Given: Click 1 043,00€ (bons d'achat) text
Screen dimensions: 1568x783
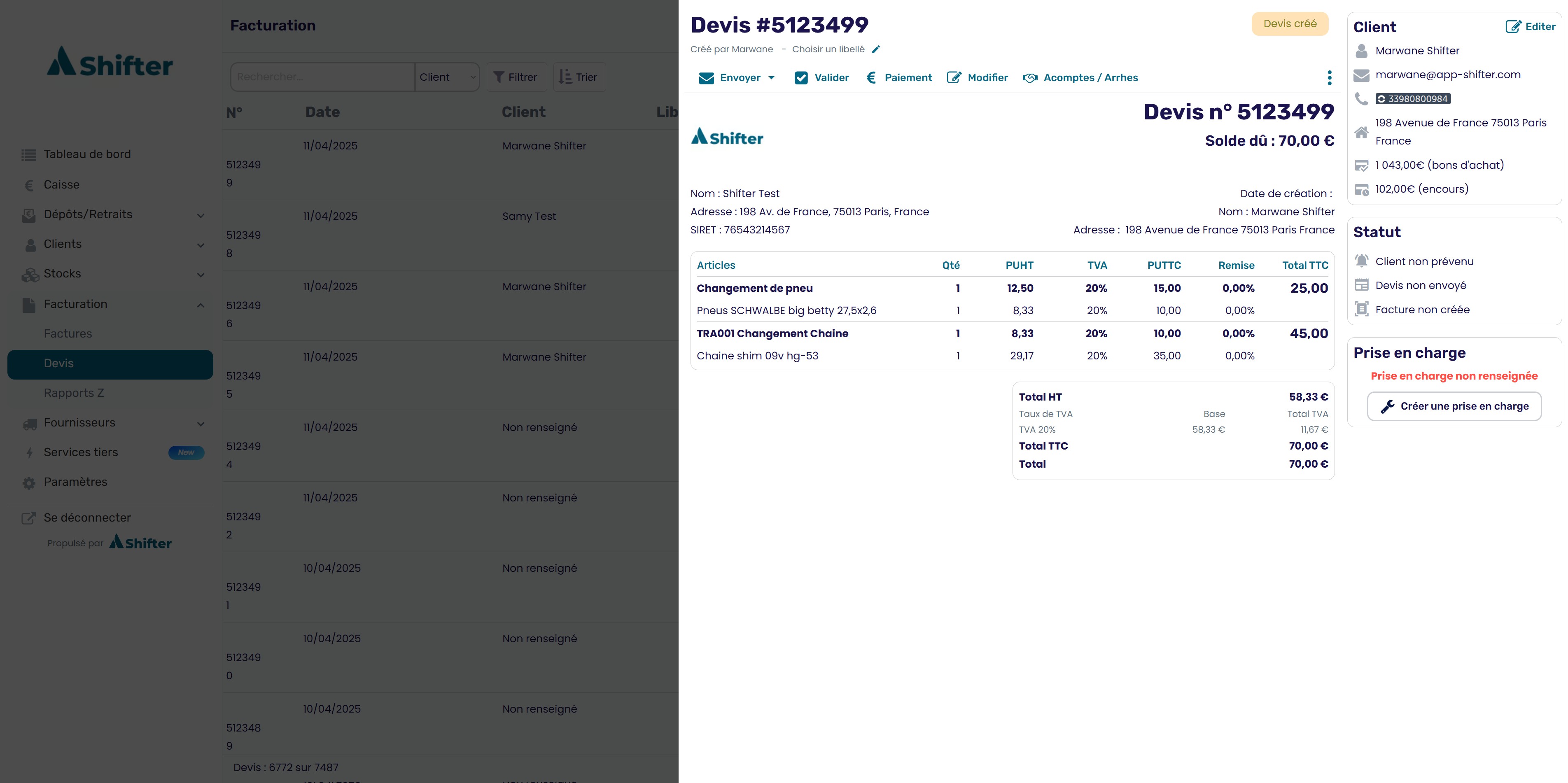Looking at the screenshot, I should click(x=1440, y=165).
